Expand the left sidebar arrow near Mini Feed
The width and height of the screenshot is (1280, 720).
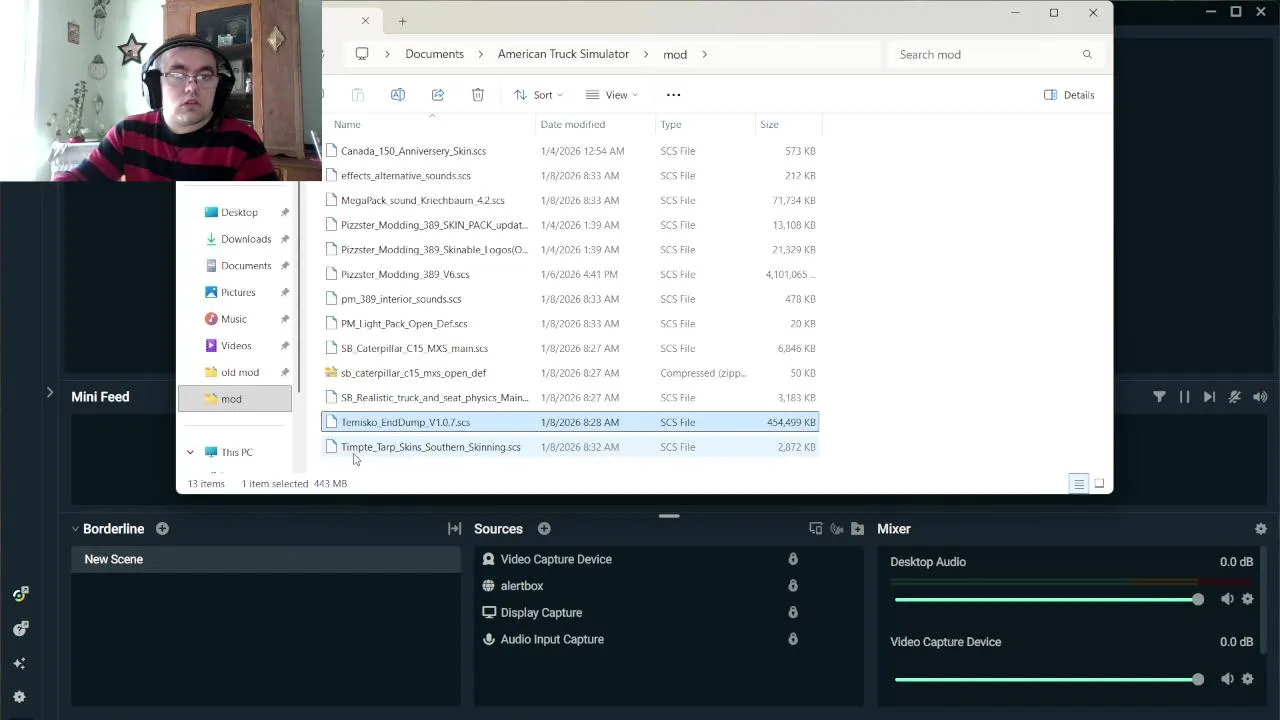coord(49,393)
